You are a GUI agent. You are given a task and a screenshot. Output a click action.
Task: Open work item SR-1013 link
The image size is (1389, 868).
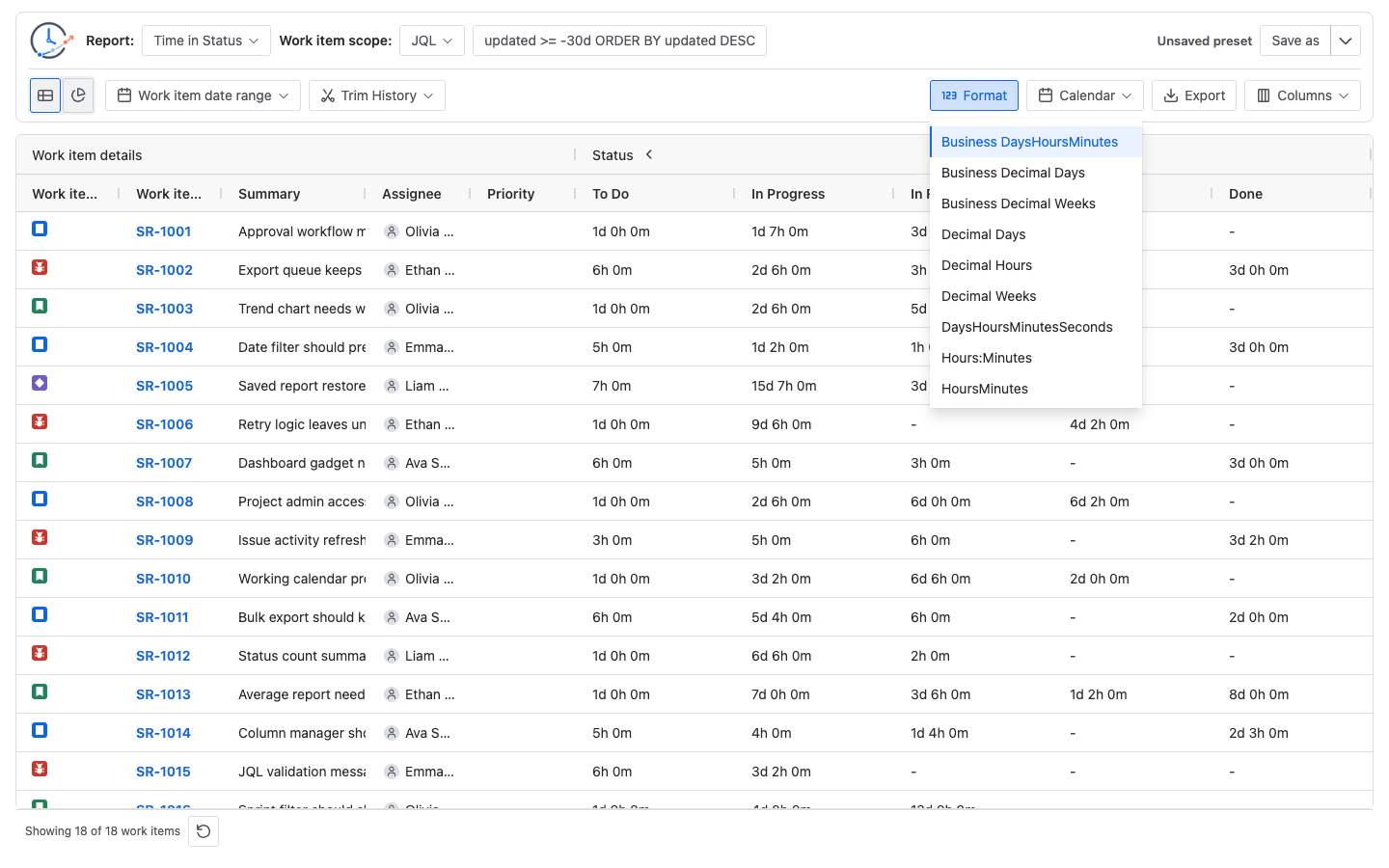163,694
